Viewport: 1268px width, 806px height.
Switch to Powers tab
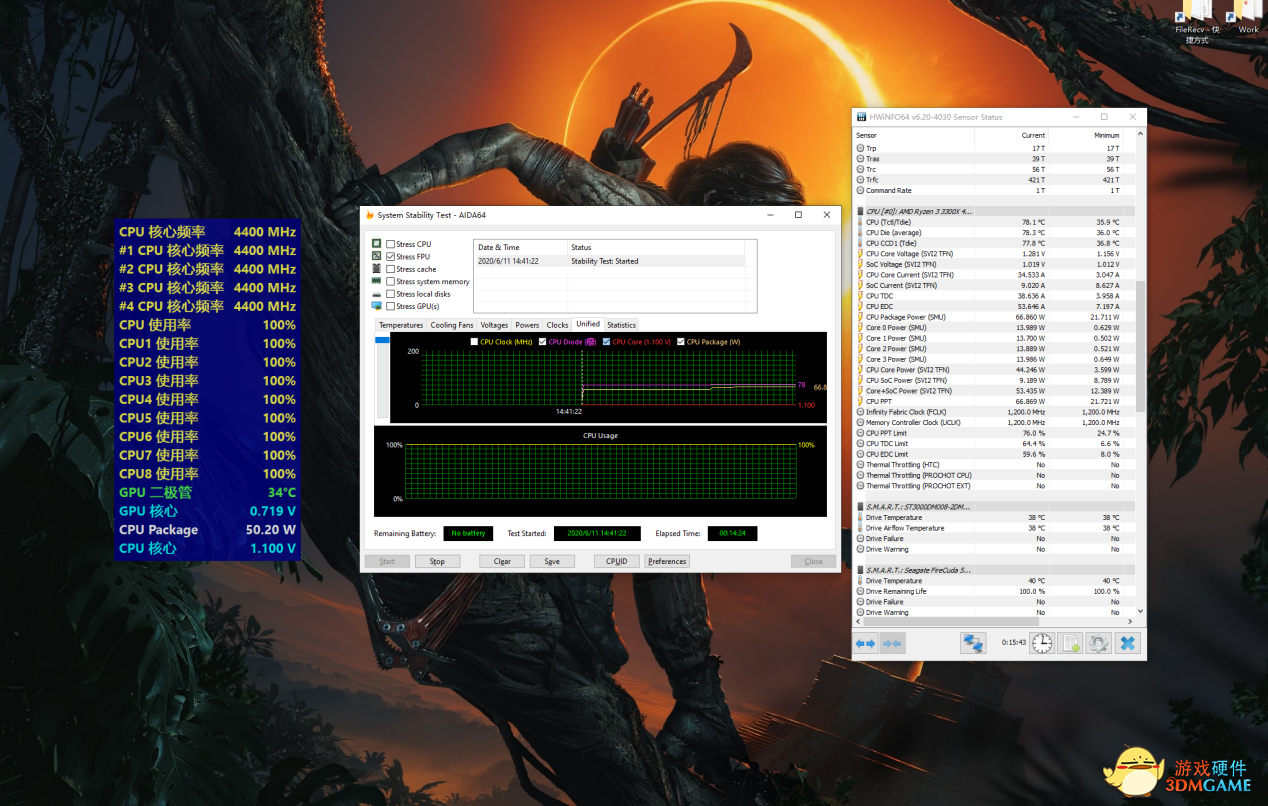(x=527, y=325)
